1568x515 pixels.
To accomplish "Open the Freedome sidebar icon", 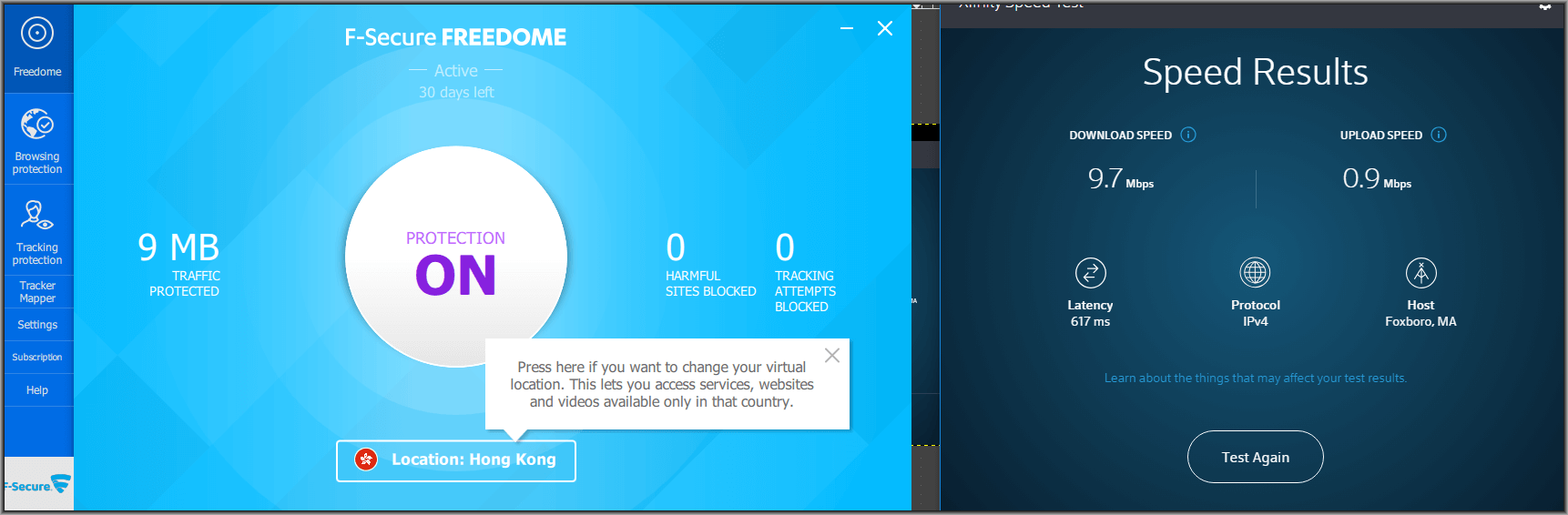I will click(x=37, y=48).
